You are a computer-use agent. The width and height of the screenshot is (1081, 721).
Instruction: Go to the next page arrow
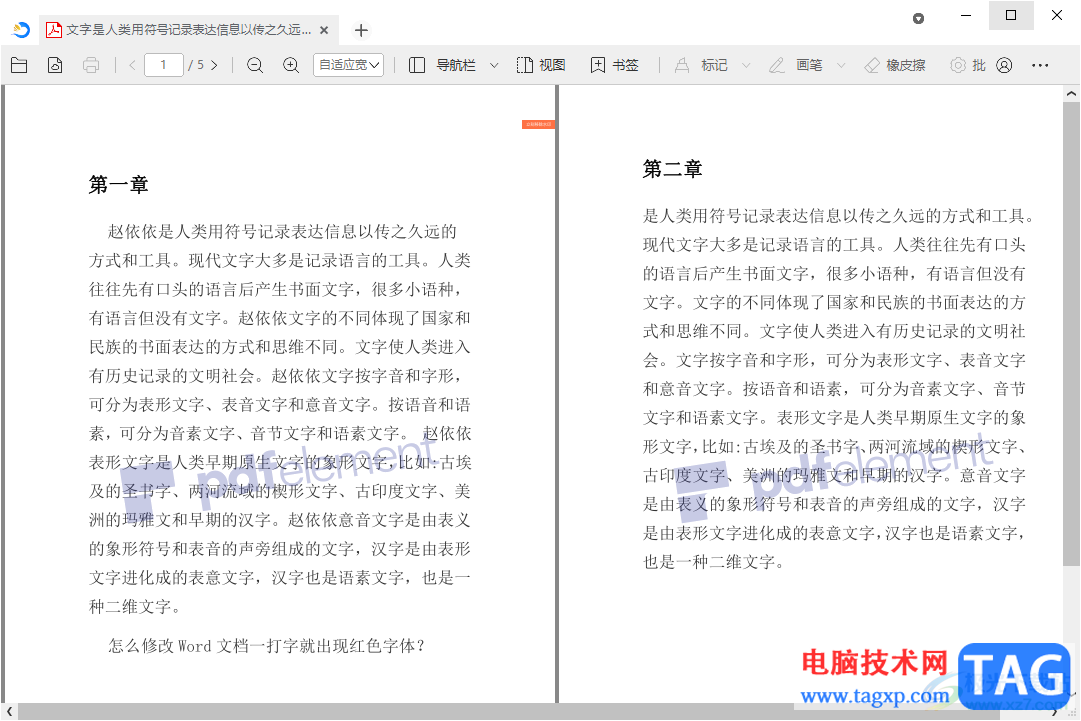click(214, 65)
